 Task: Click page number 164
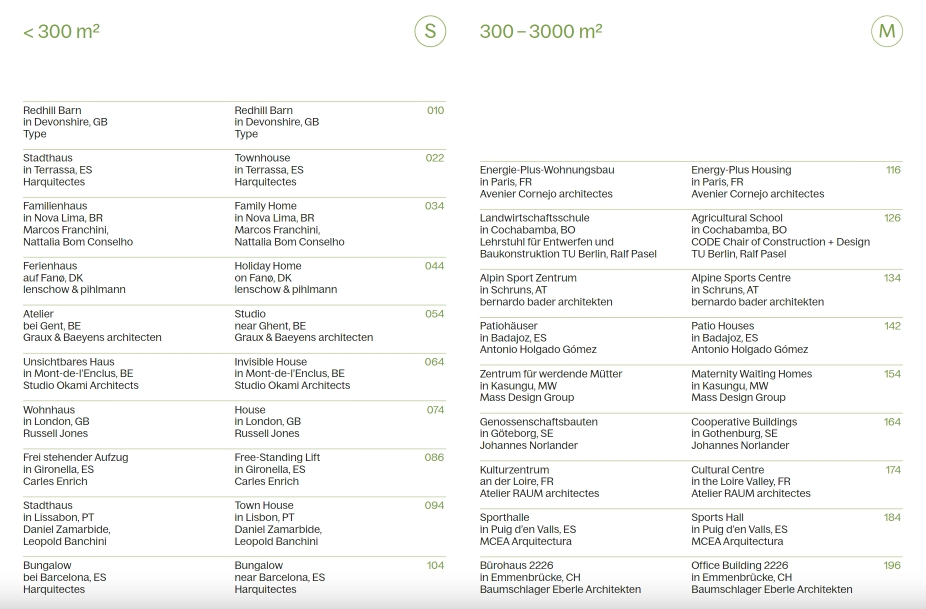pos(892,422)
